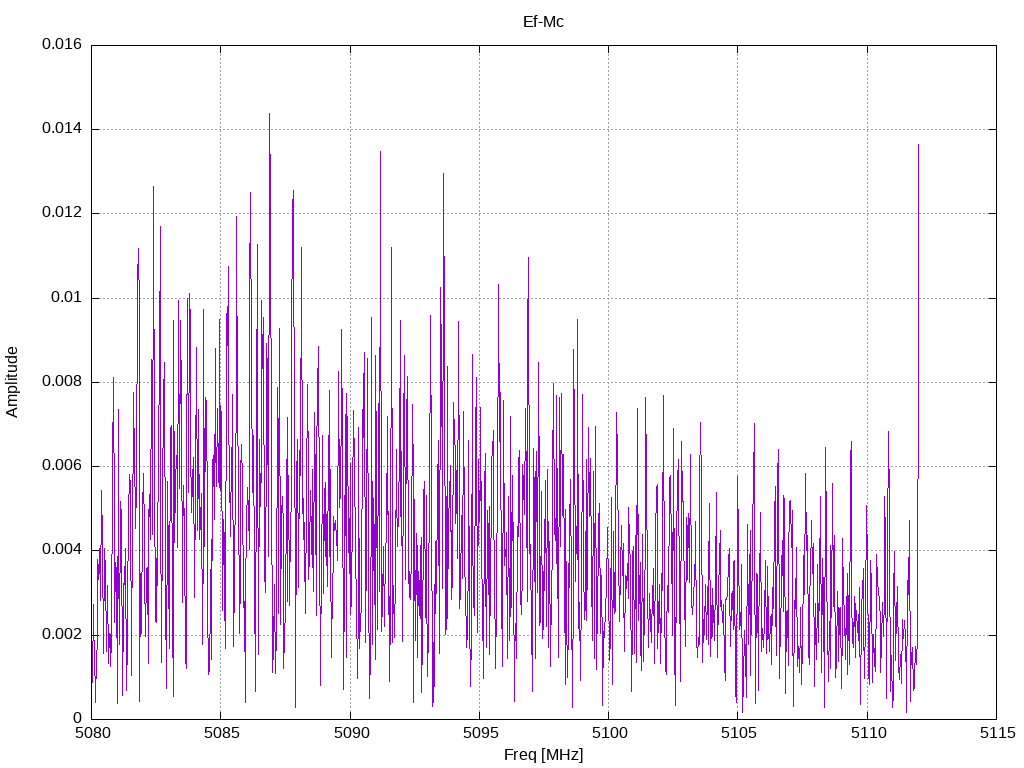
Task: Click y-axis tick label 0.004
Action: pyautogui.click(x=62, y=550)
